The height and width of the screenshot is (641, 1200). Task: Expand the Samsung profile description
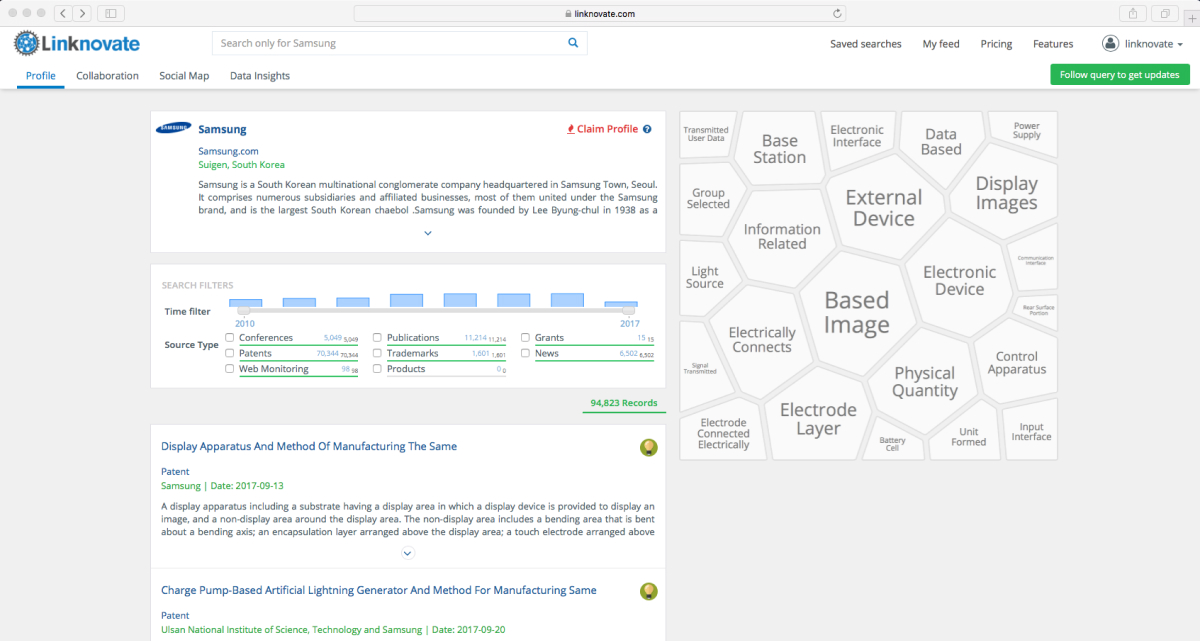point(427,233)
